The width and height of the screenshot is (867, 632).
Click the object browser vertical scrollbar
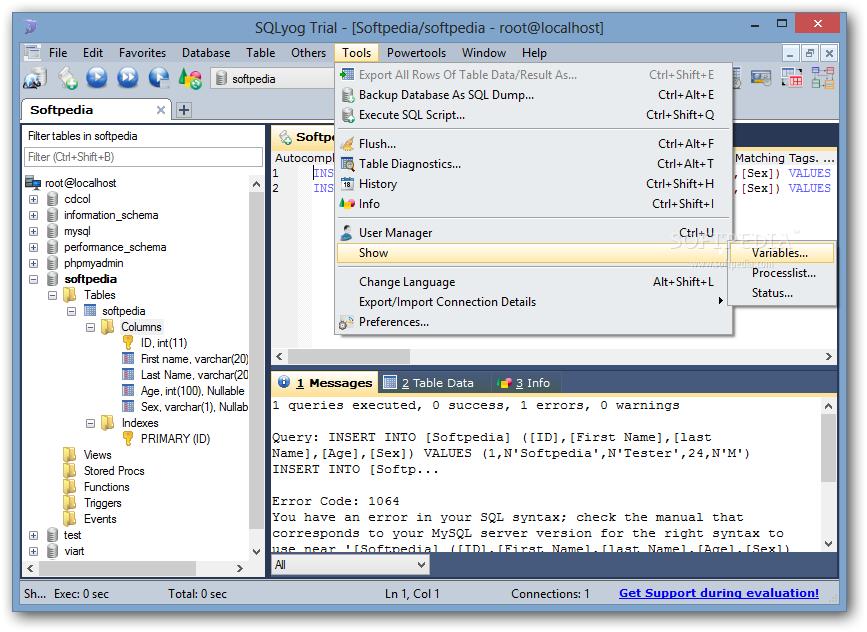point(256,368)
